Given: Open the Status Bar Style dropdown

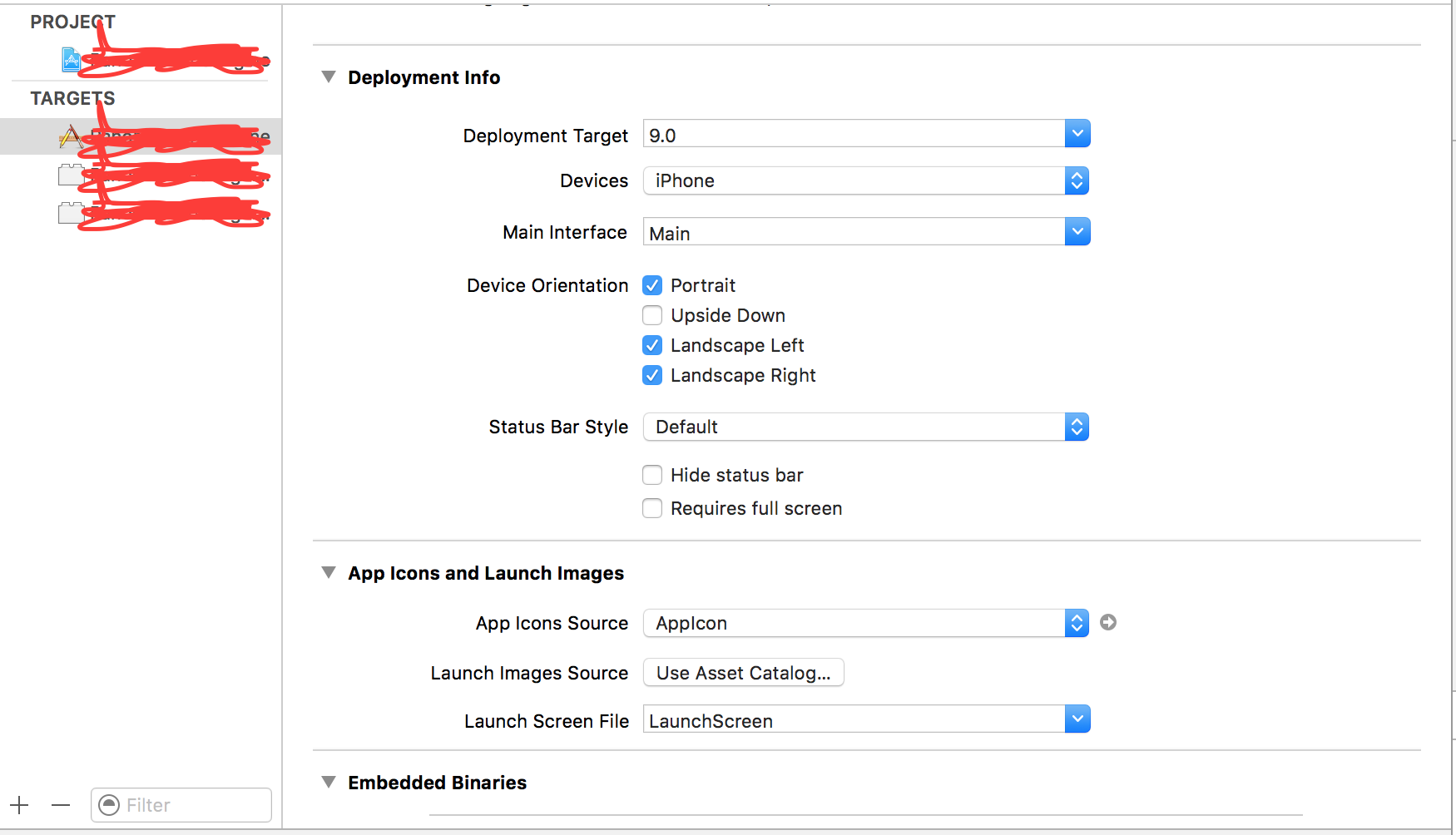Looking at the screenshot, I should click(x=865, y=427).
